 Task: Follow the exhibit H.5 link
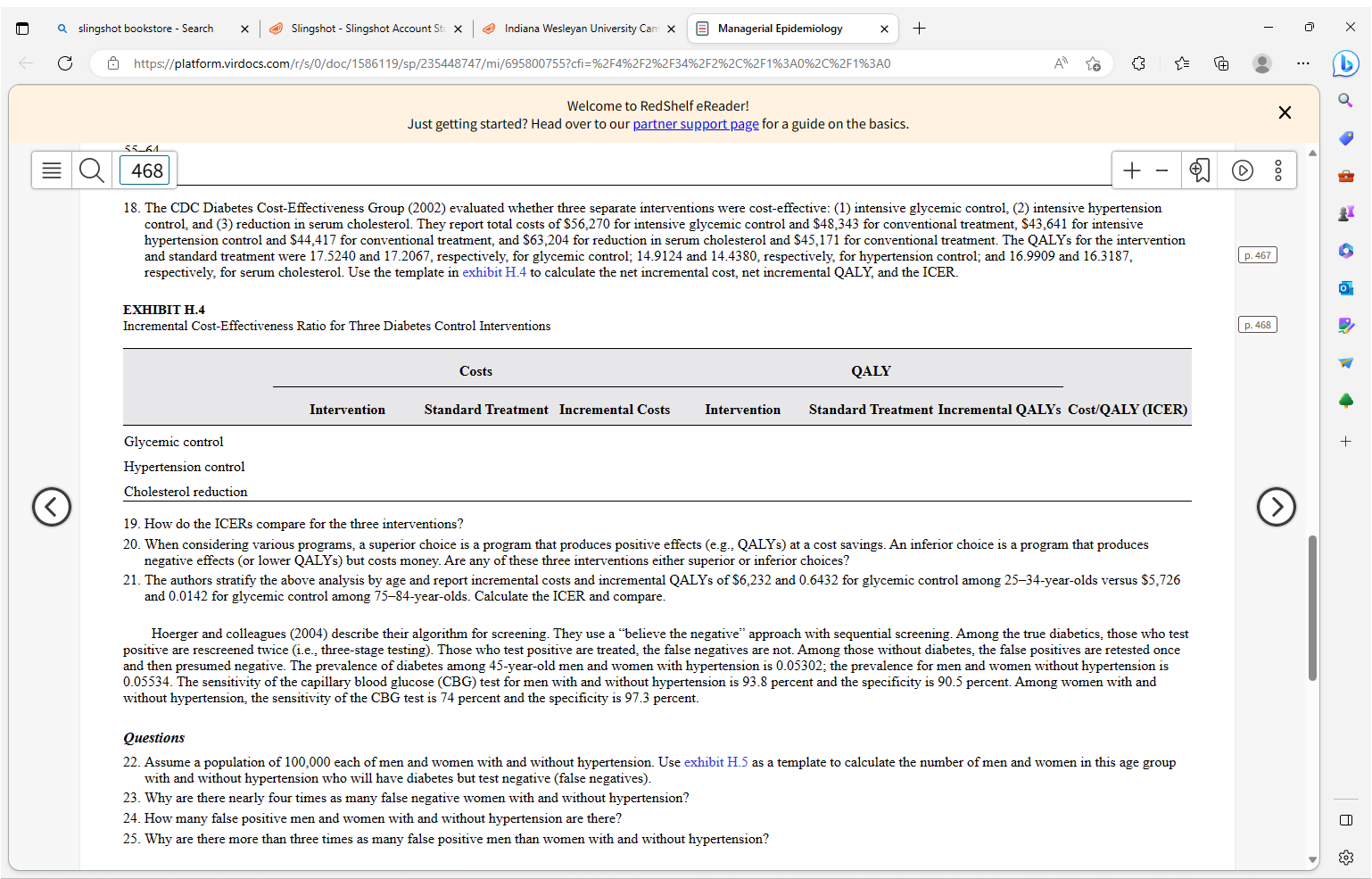click(x=716, y=762)
